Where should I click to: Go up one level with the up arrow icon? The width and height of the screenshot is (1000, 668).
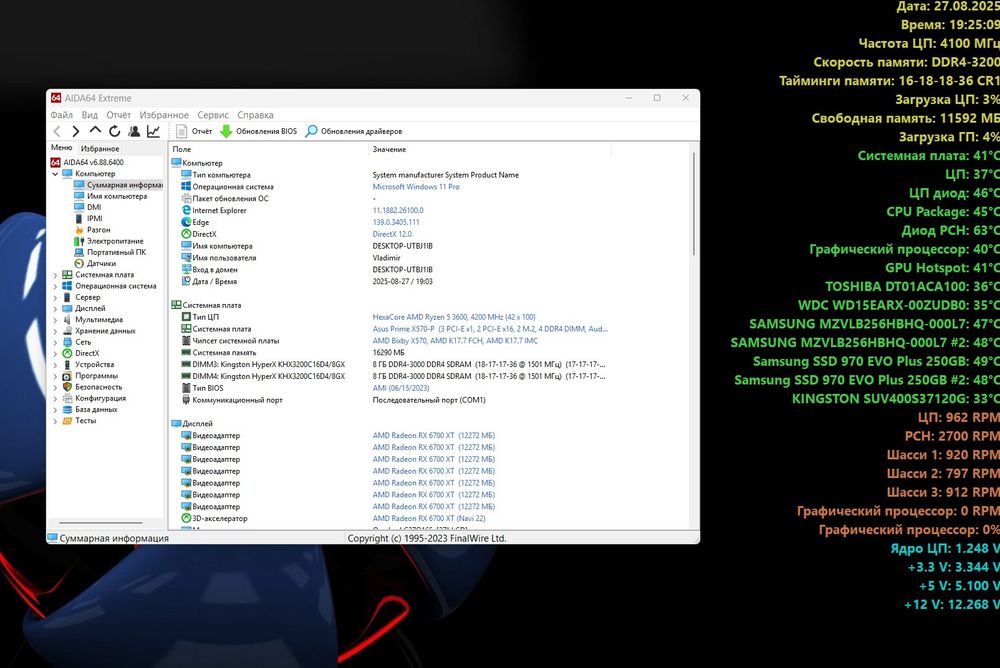[95, 131]
